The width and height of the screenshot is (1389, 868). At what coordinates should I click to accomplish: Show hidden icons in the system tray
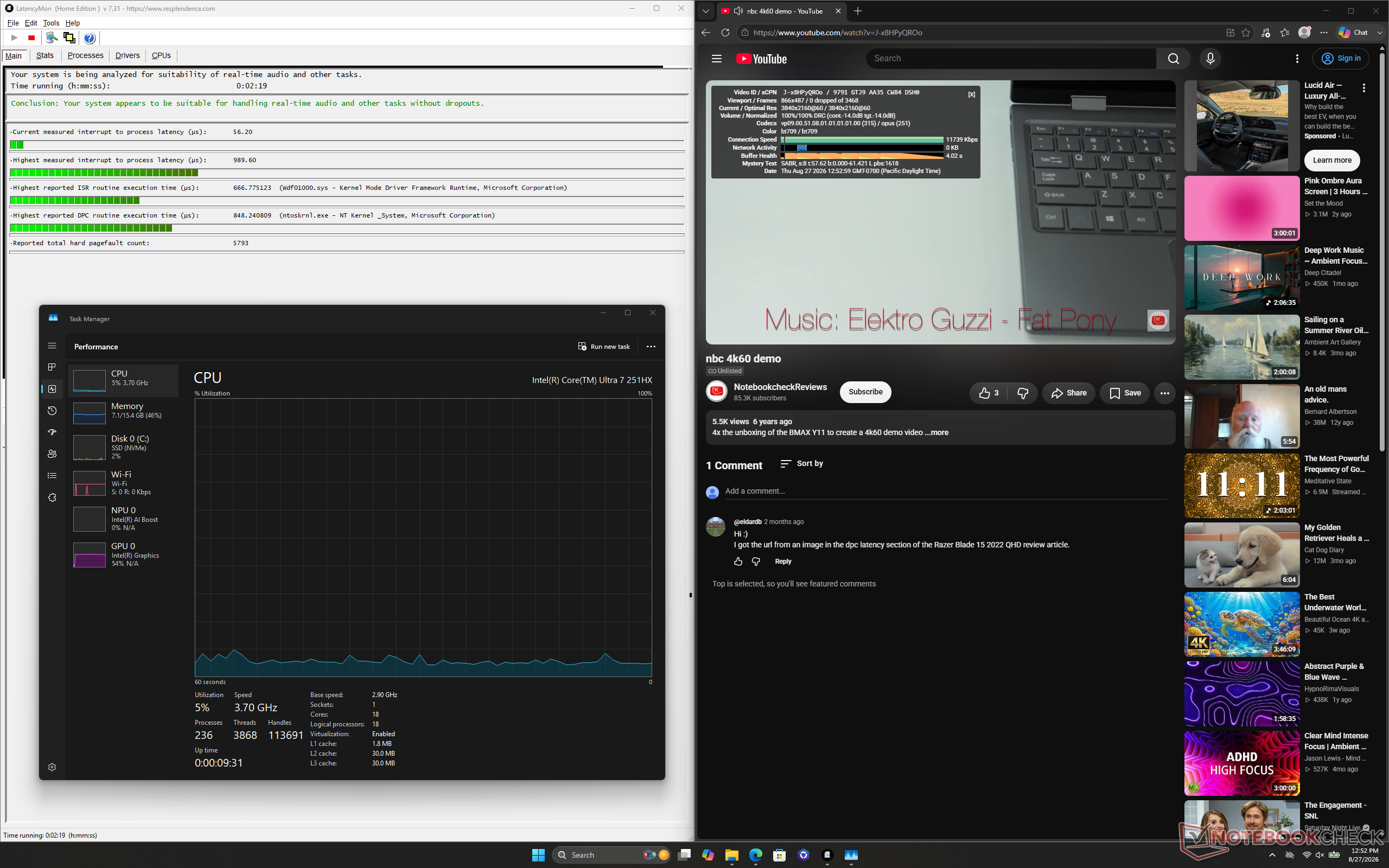click(x=1272, y=855)
